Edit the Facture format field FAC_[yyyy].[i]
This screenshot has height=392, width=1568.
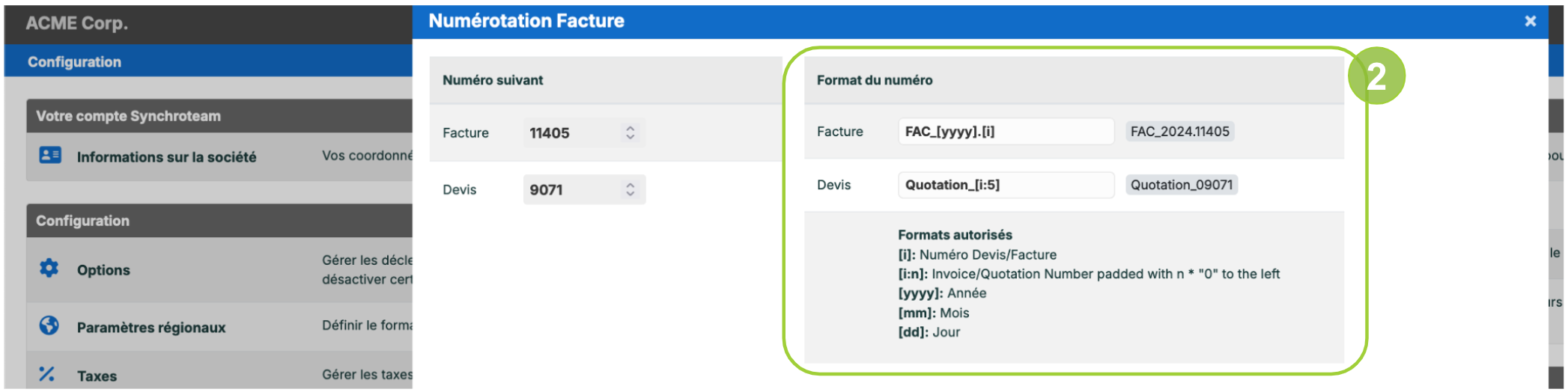coord(1006,132)
